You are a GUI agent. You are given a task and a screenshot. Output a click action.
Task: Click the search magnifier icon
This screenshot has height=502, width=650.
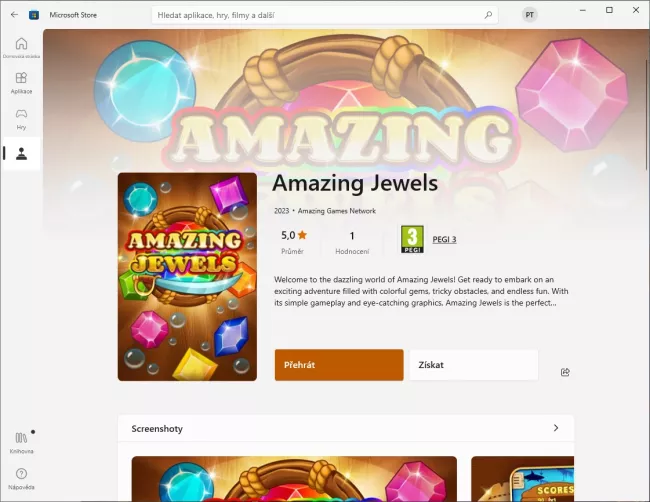488,15
